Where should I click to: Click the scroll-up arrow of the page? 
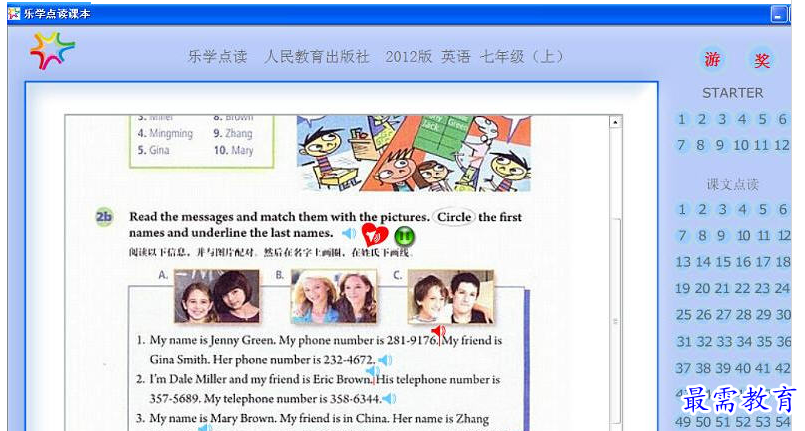tap(615, 122)
